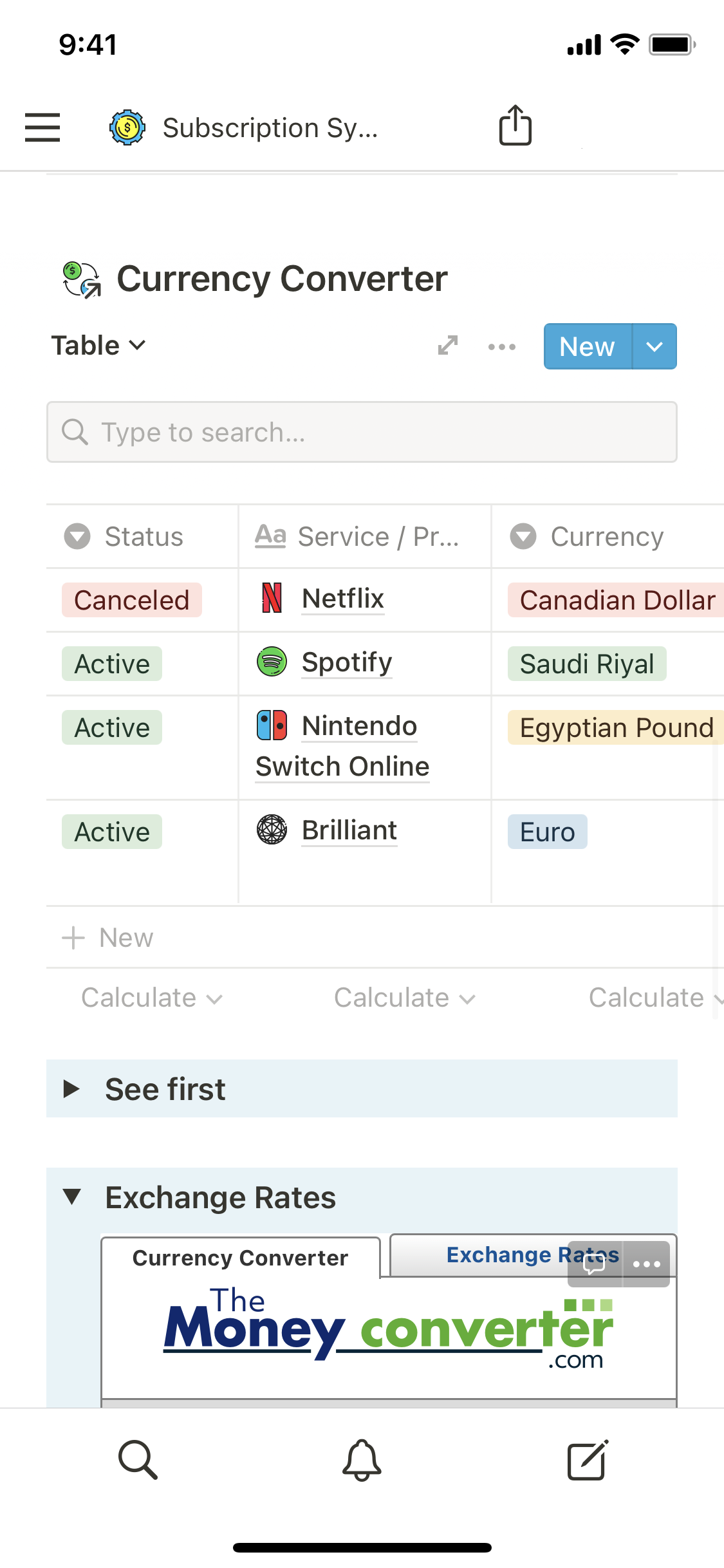Open notifications bell in bottom bar

tap(362, 1460)
